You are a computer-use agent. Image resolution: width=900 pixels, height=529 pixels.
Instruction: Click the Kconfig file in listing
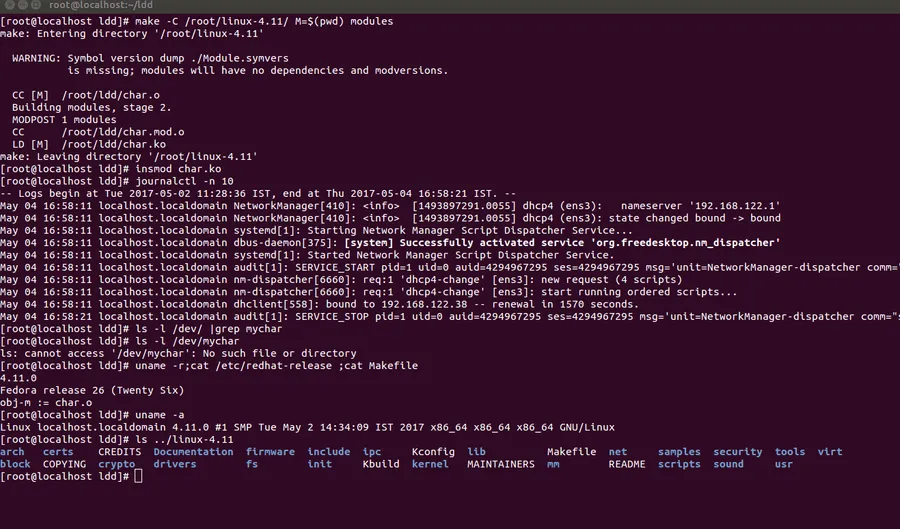(x=433, y=452)
